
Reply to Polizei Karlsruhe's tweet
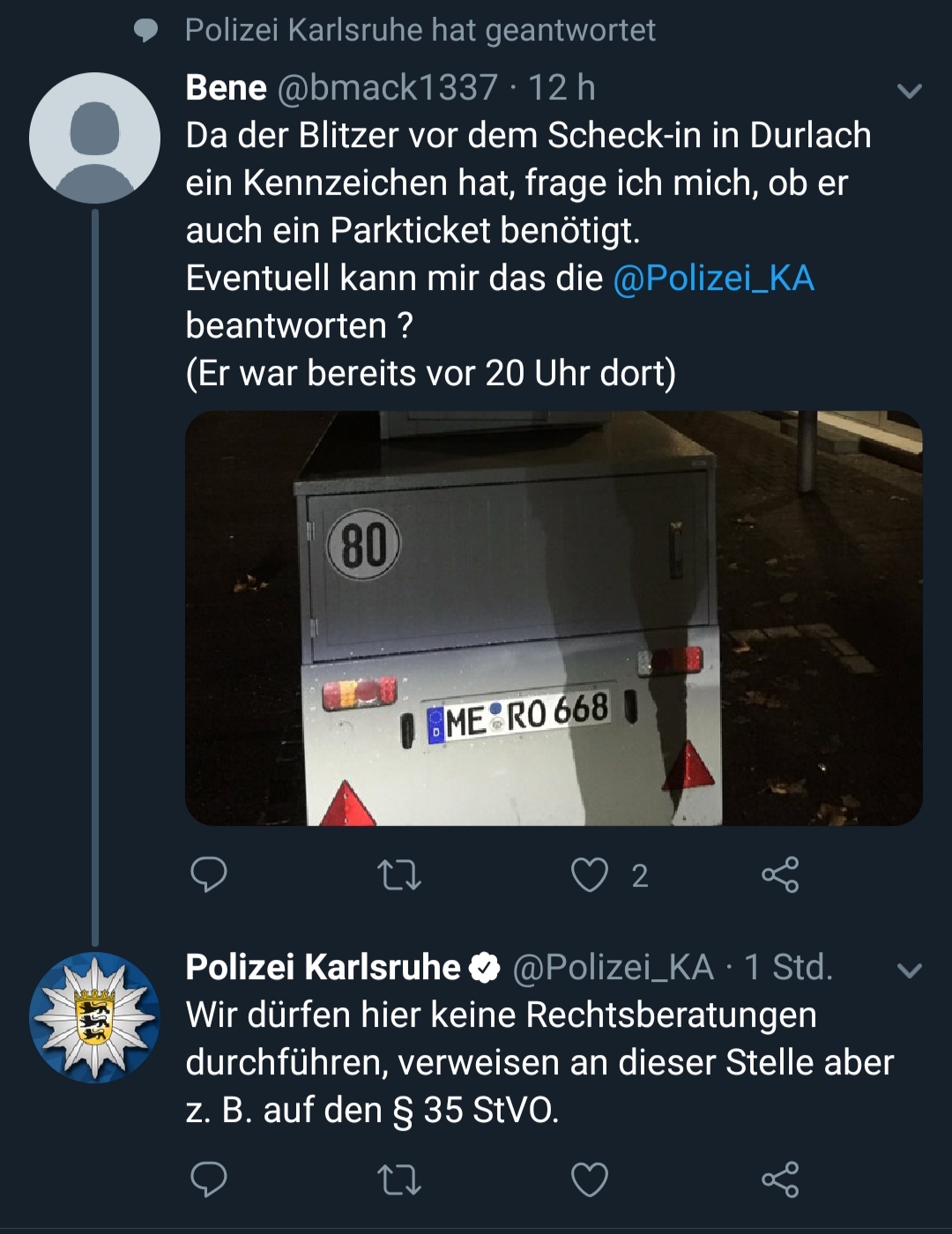coord(209,1179)
